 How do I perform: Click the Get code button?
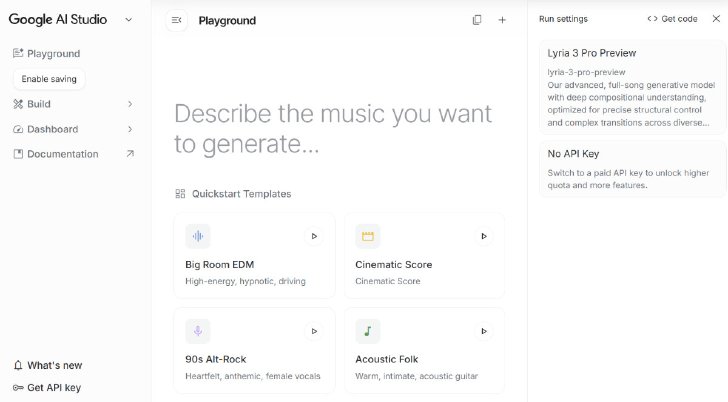pyautogui.click(x=672, y=19)
